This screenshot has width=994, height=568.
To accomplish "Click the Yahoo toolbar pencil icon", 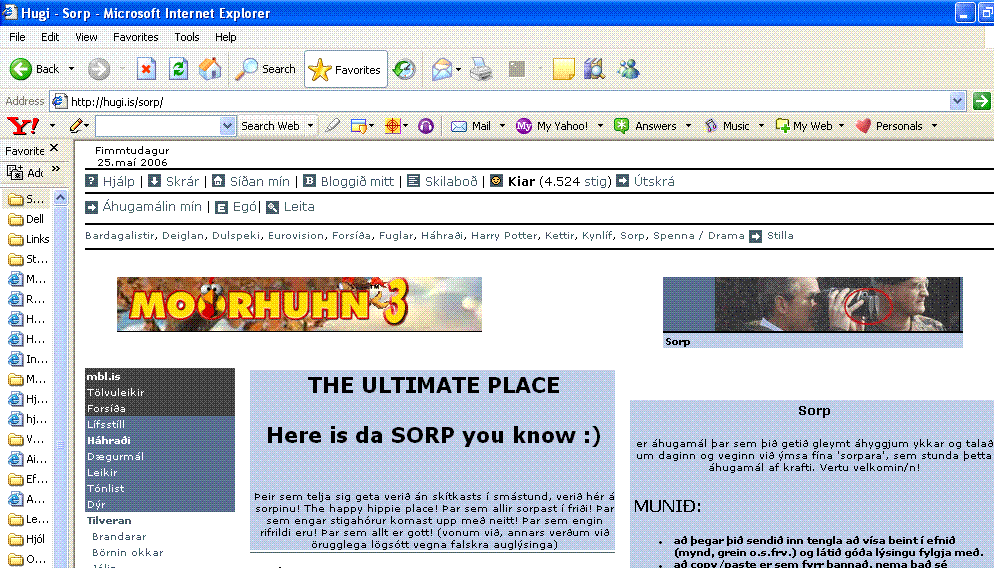I will [75, 126].
